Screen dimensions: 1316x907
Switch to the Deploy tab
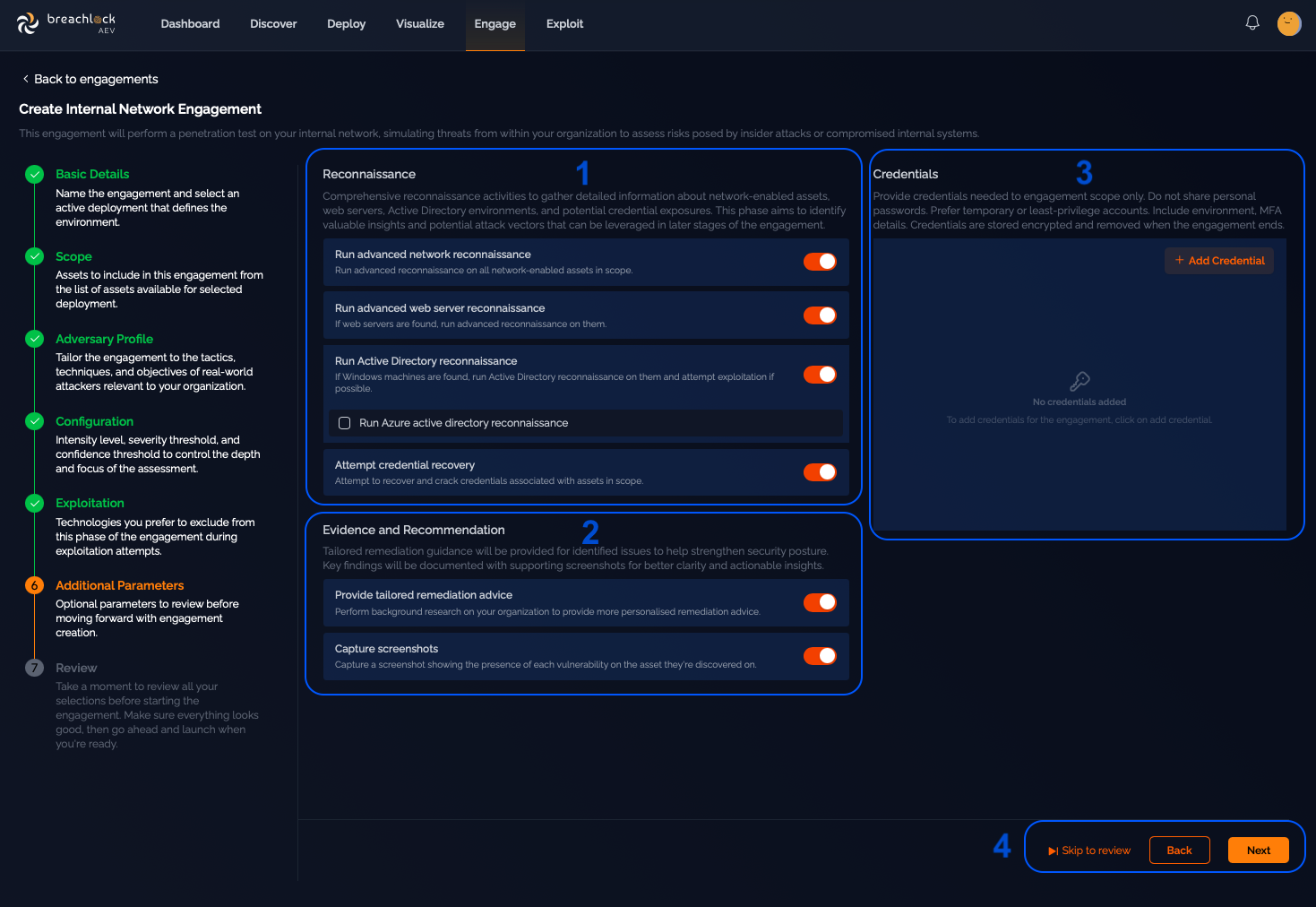[x=347, y=24]
